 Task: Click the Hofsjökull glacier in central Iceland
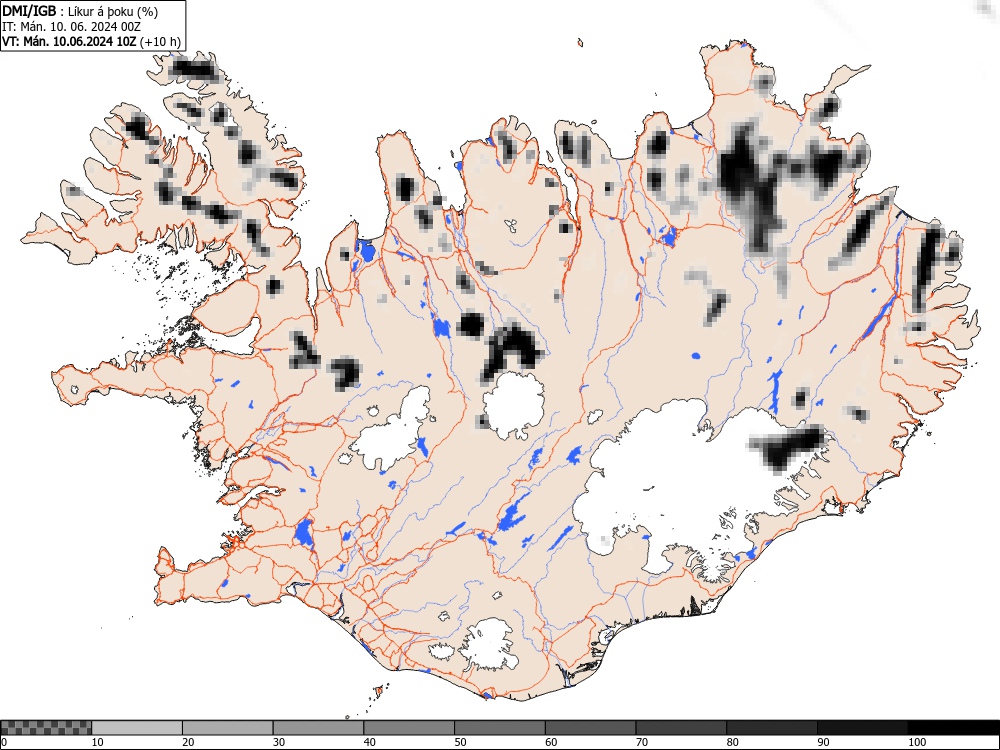coord(514,406)
